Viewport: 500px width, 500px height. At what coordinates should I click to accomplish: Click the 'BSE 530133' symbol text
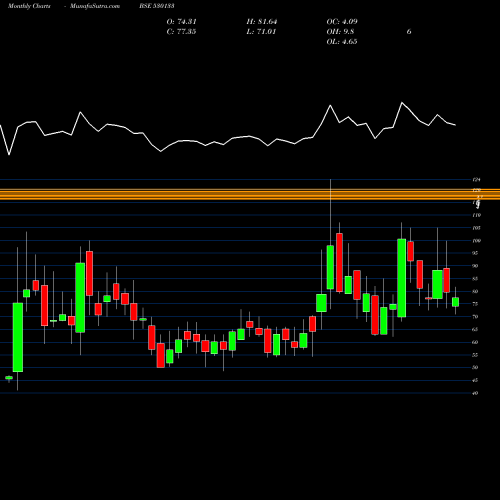click(157, 6)
